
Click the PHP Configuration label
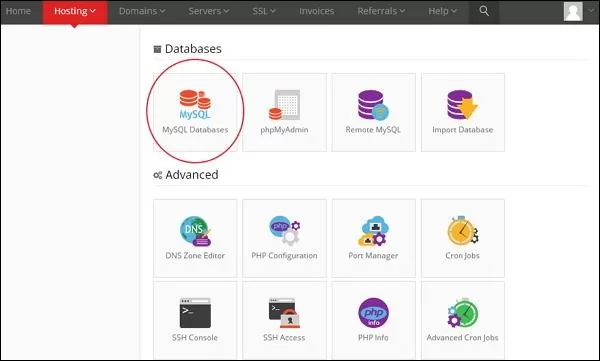pyautogui.click(x=284, y=255)
